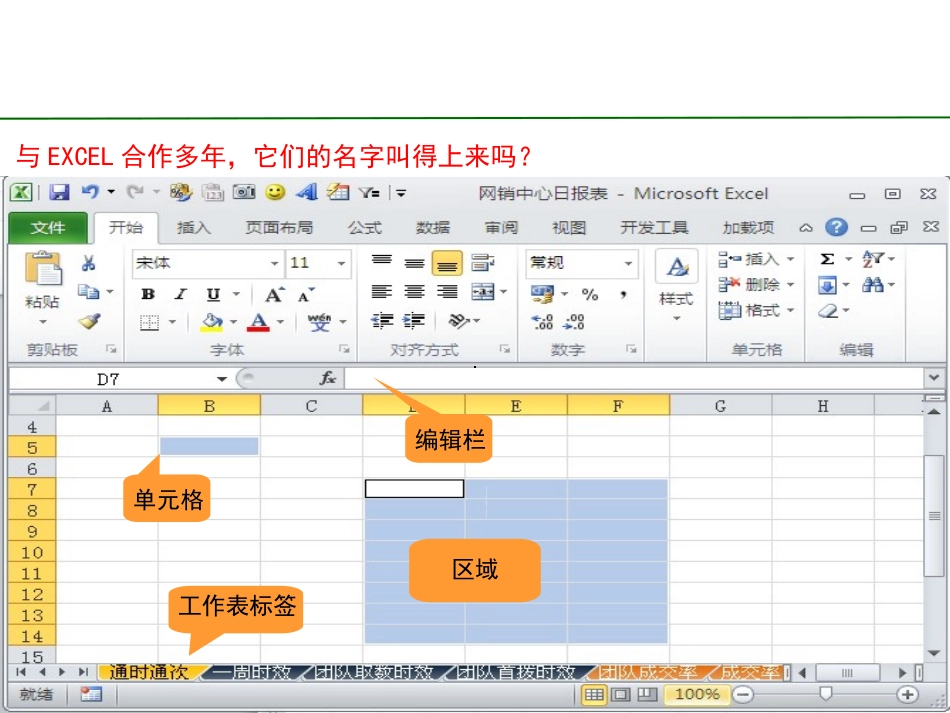Open the 插入 cells dropdown arrow
Viewport: 950px width, 713px height.
point(791,259)
